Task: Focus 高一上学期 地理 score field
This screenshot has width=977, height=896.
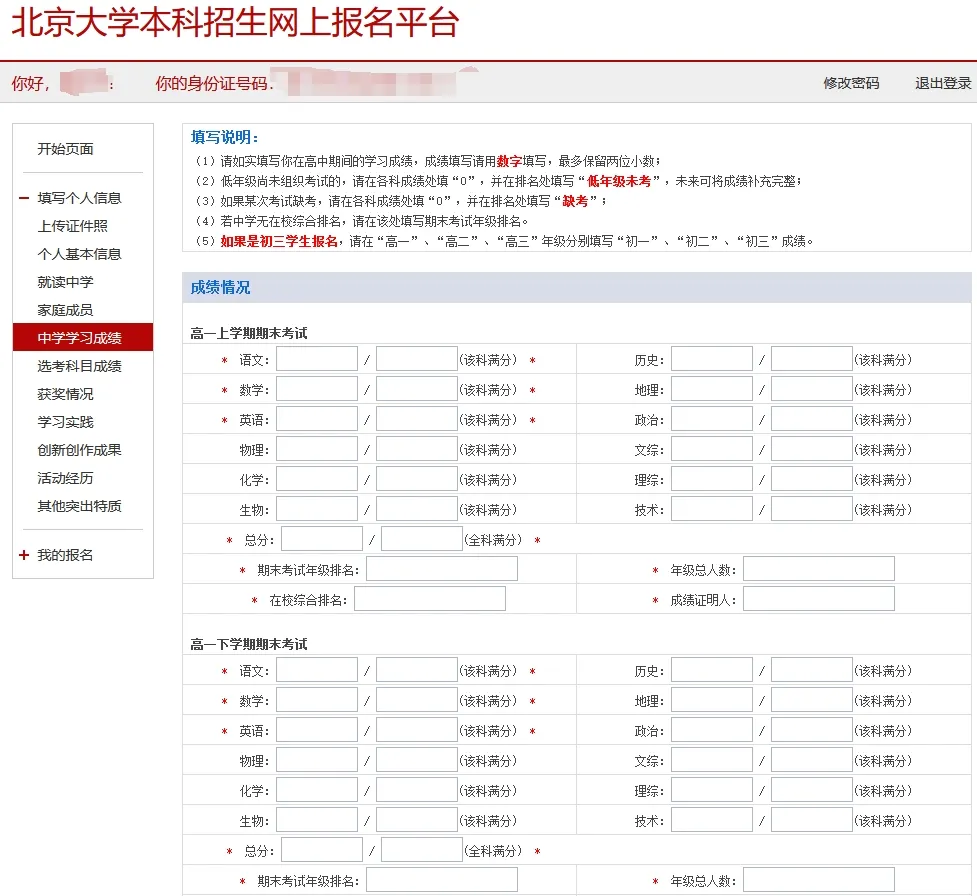Action: point(712,389)
